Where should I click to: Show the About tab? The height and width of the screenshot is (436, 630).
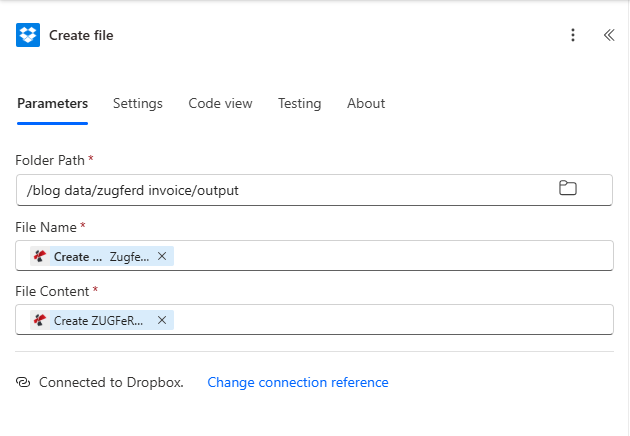366,103
